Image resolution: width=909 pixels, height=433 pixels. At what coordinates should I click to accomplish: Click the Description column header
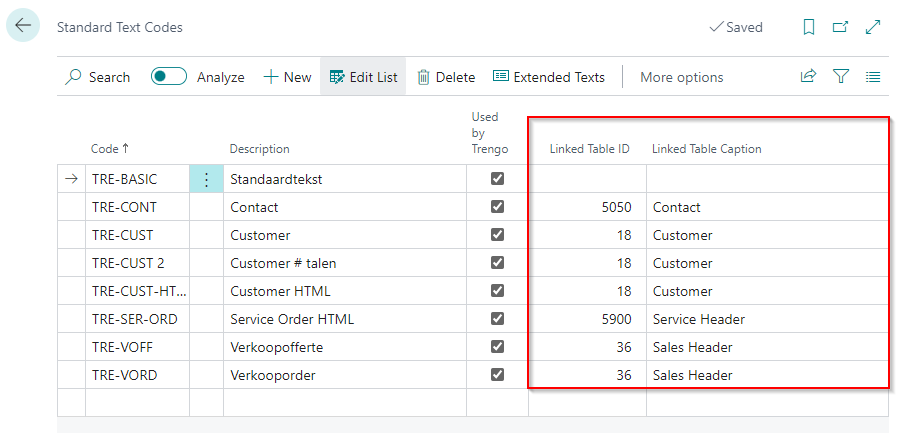[x=259, y=149]
